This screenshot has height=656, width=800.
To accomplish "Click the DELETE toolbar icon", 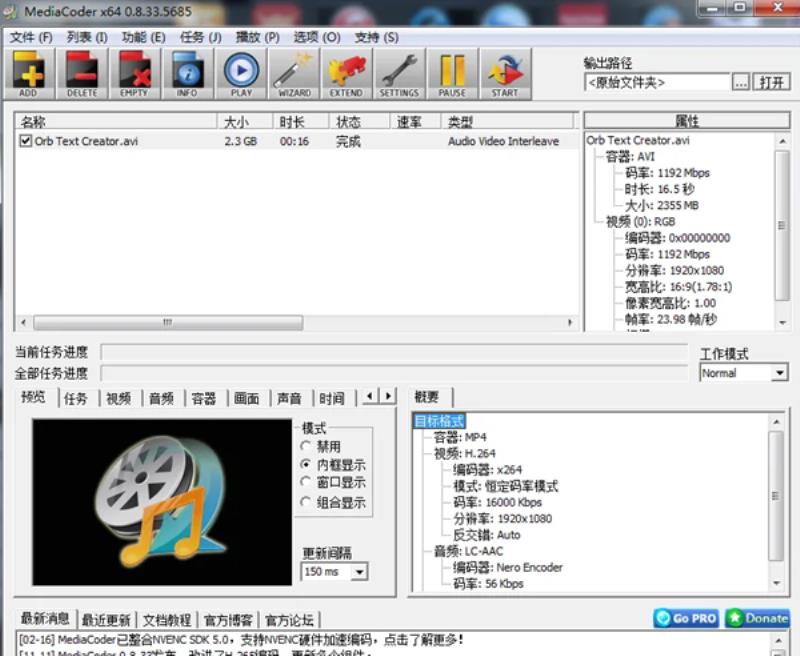I will pyautogui.click(x=82, y=73).
